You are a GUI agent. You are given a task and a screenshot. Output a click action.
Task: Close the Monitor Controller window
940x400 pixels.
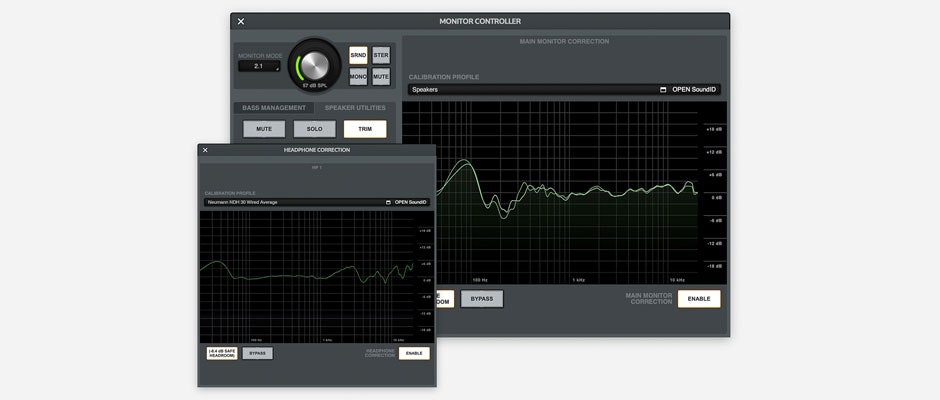coord(241,21)
